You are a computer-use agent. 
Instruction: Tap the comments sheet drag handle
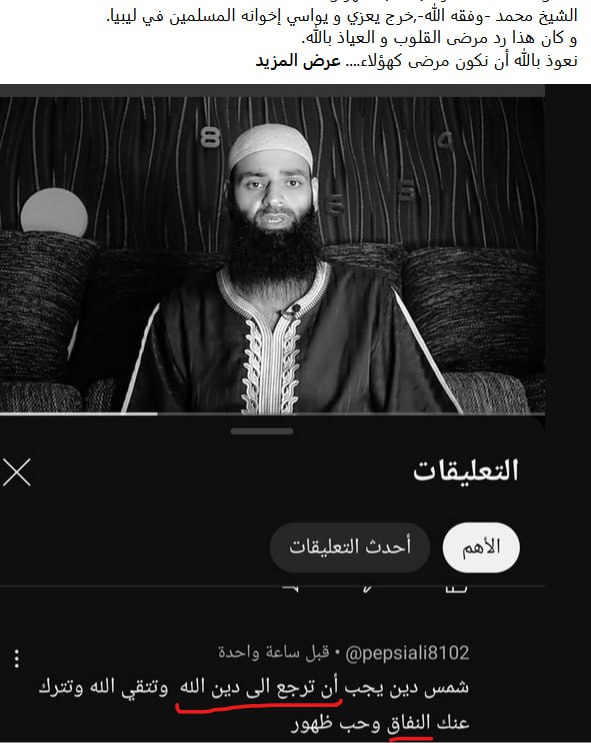click(262, 431)
